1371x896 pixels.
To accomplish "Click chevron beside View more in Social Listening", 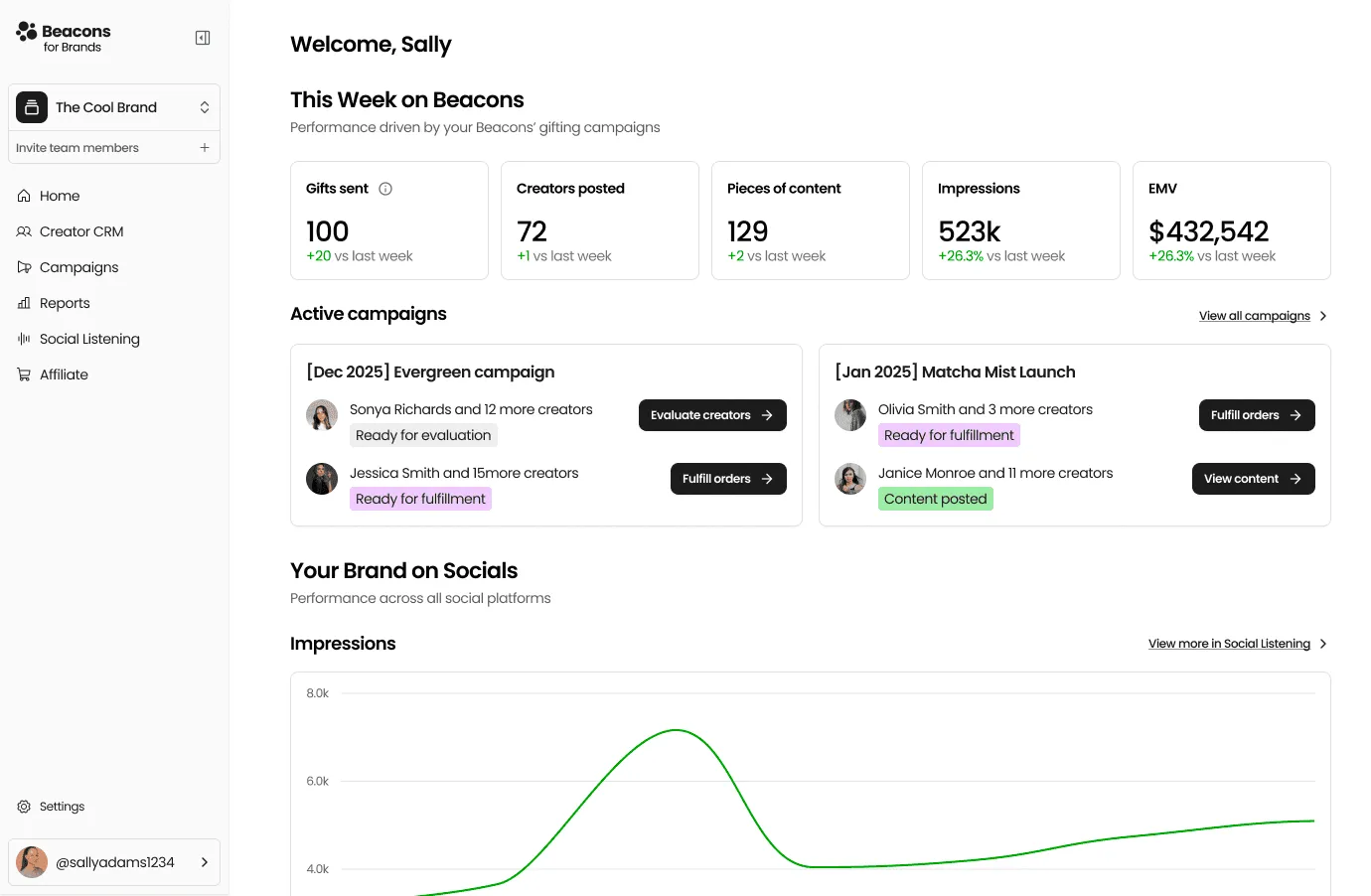I will (x=1323, y=644).
